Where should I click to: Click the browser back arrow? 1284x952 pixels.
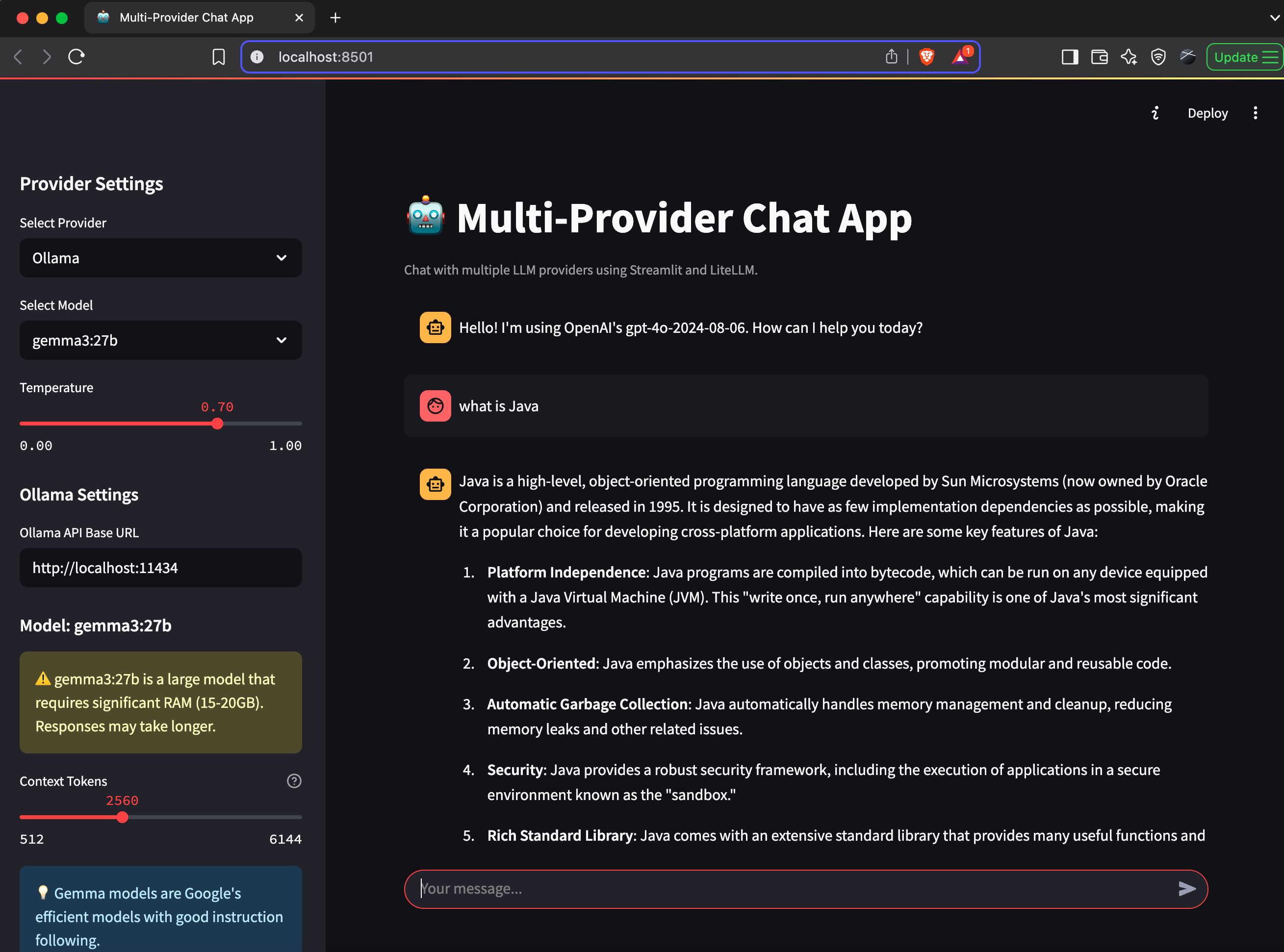coord(19,57)
